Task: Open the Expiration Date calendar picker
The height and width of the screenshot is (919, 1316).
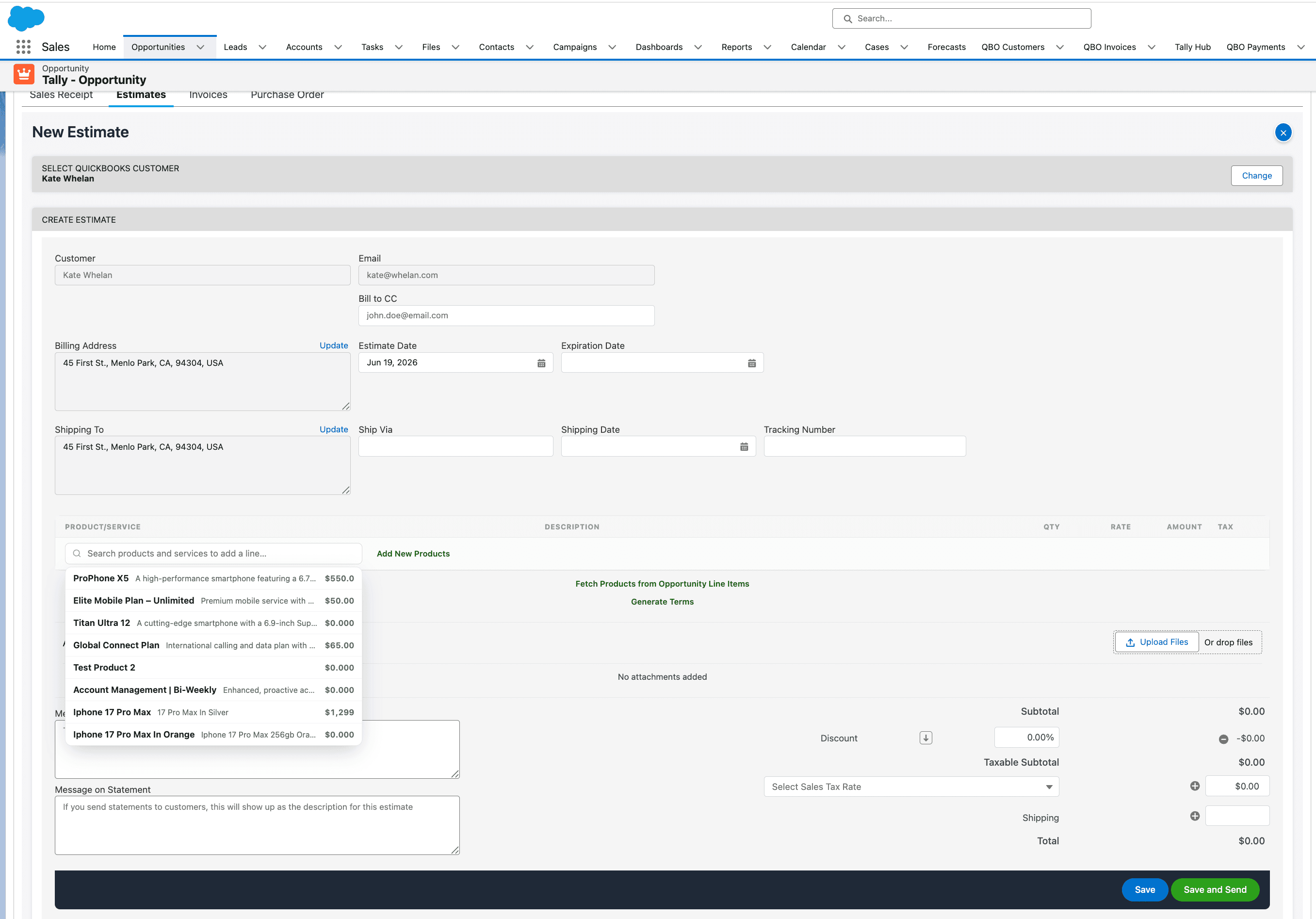Action: click(751, 363)
